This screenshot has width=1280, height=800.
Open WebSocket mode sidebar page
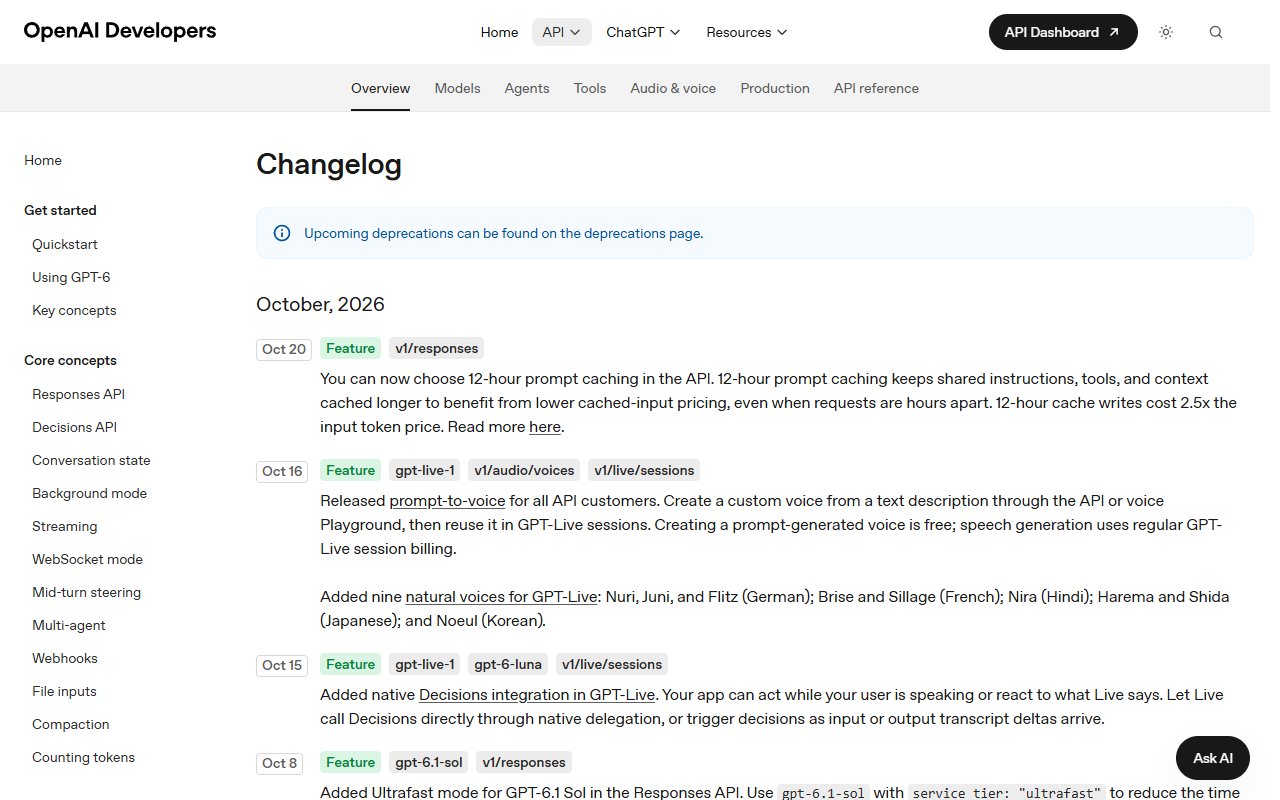(x=87, y=559)
